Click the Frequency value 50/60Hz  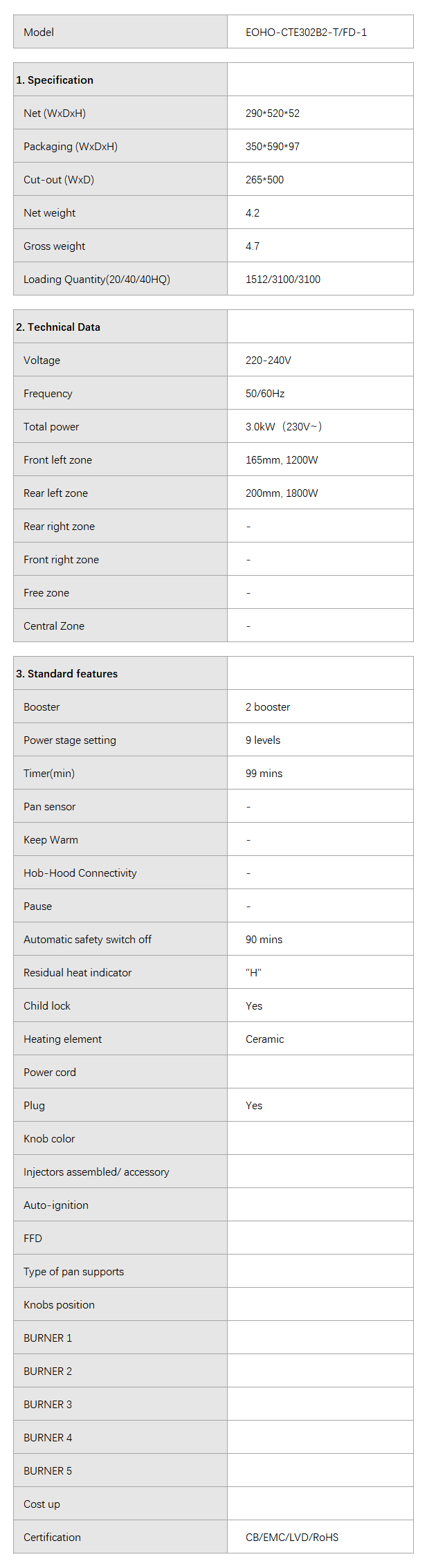click(x=265, y=394)
